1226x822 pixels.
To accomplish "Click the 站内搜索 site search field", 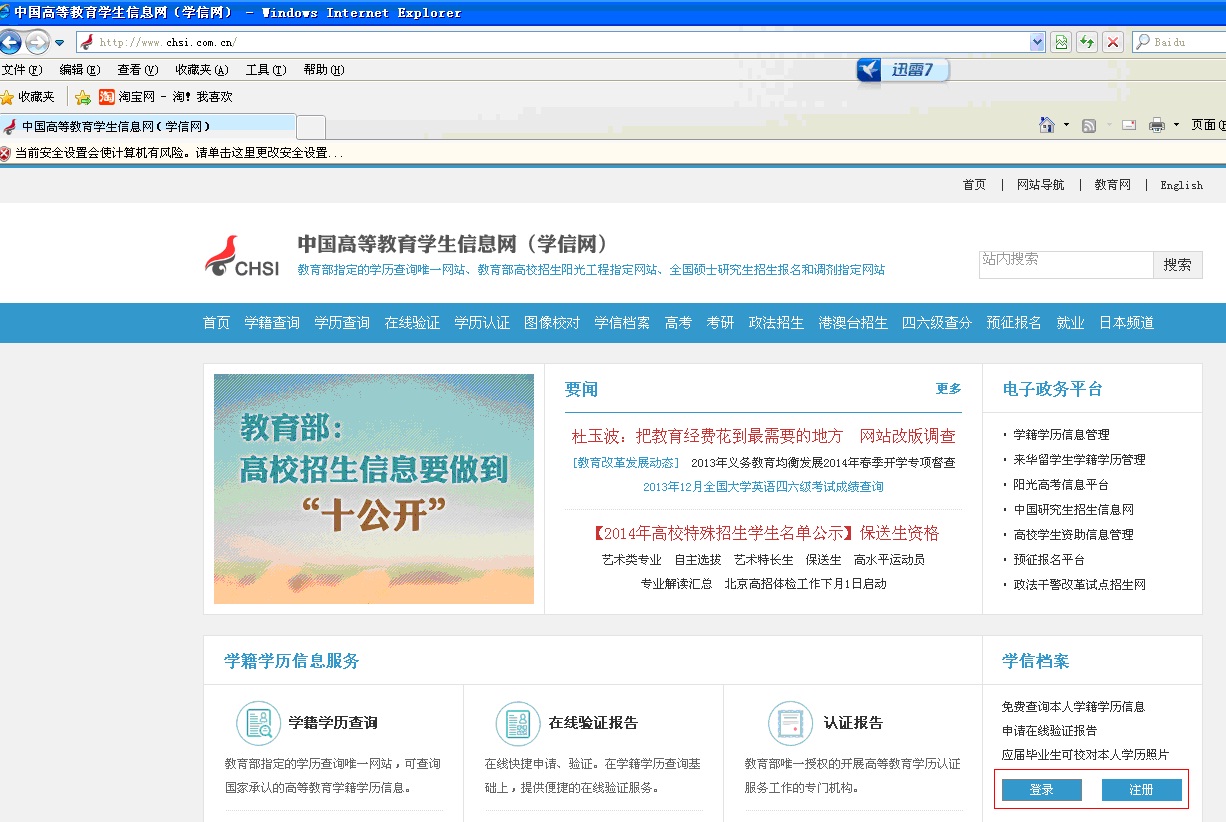I will pyautogui.click(x=1065, y=264).
